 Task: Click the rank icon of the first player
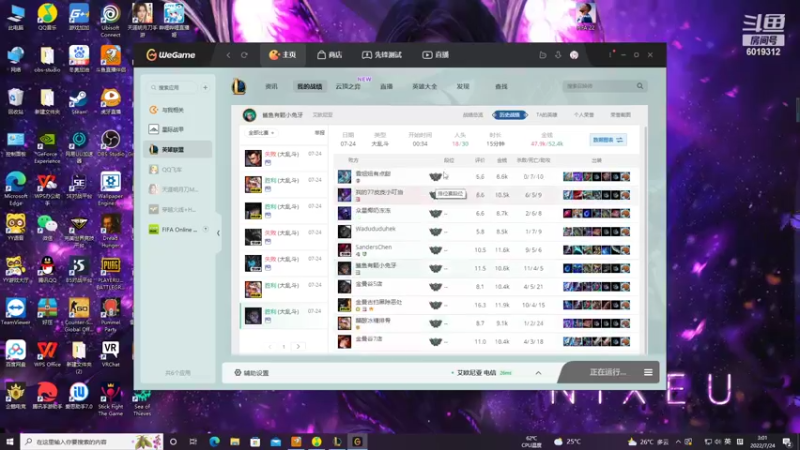[x=435, y=177]
